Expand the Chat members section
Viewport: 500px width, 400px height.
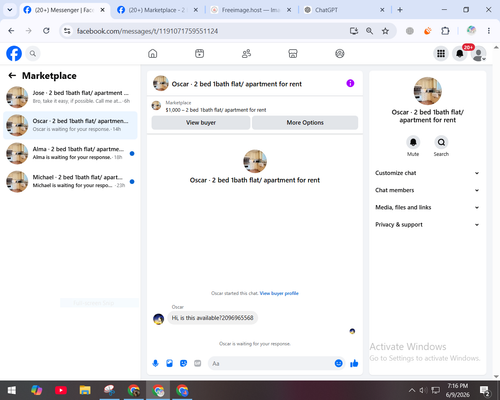coord(427,190)
